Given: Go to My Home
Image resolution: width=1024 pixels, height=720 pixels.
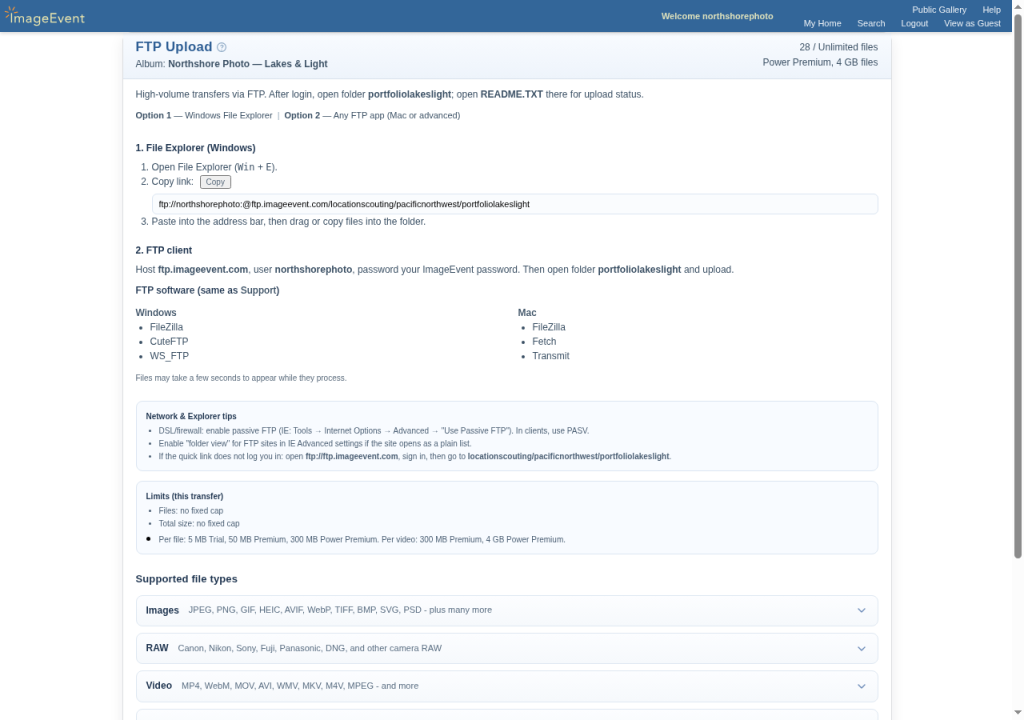Looking at the screenshot, I should pyautogui.click(x=822, y=24).
